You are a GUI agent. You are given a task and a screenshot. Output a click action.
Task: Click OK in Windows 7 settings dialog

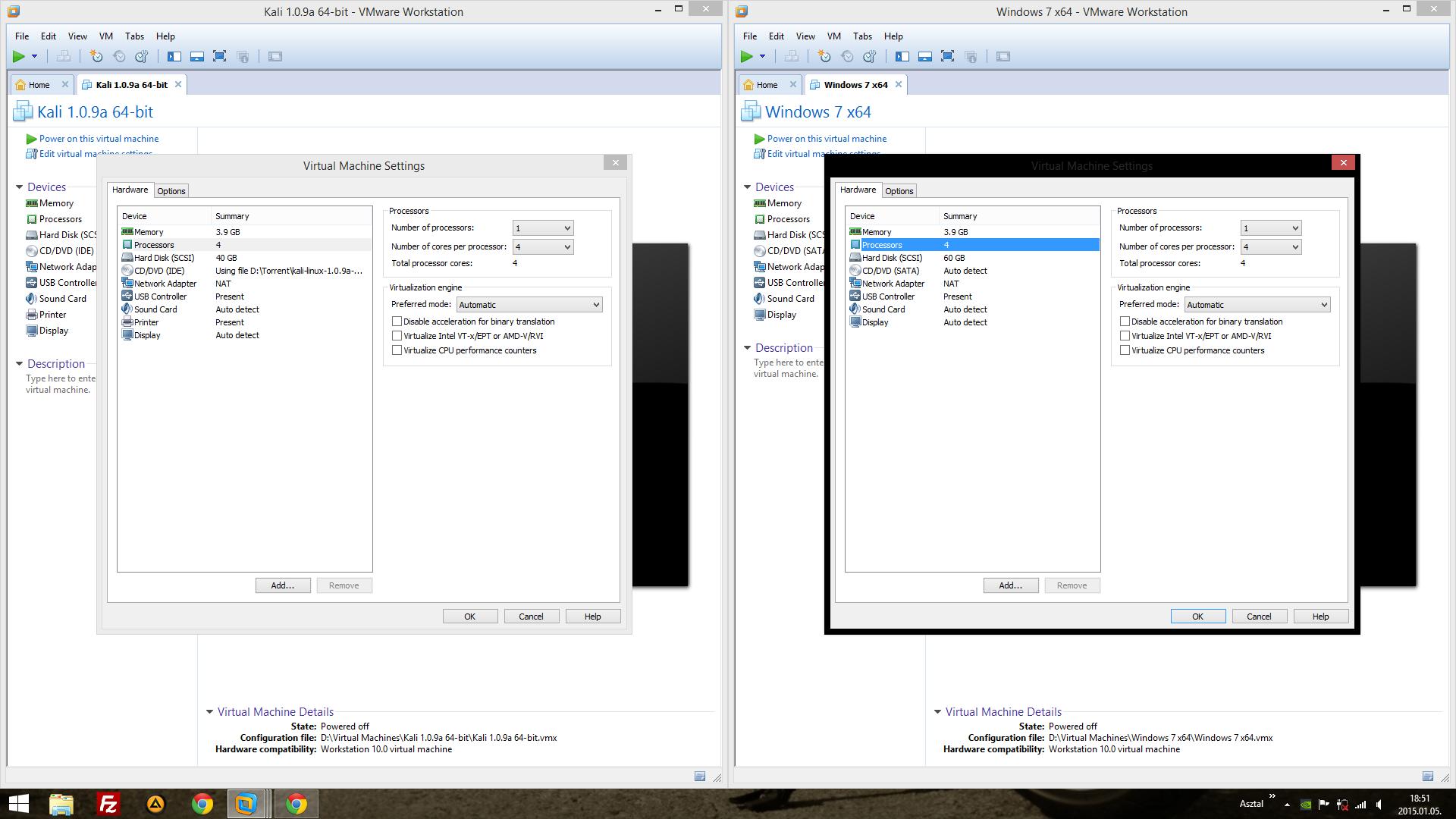[x=1197, y=617]
